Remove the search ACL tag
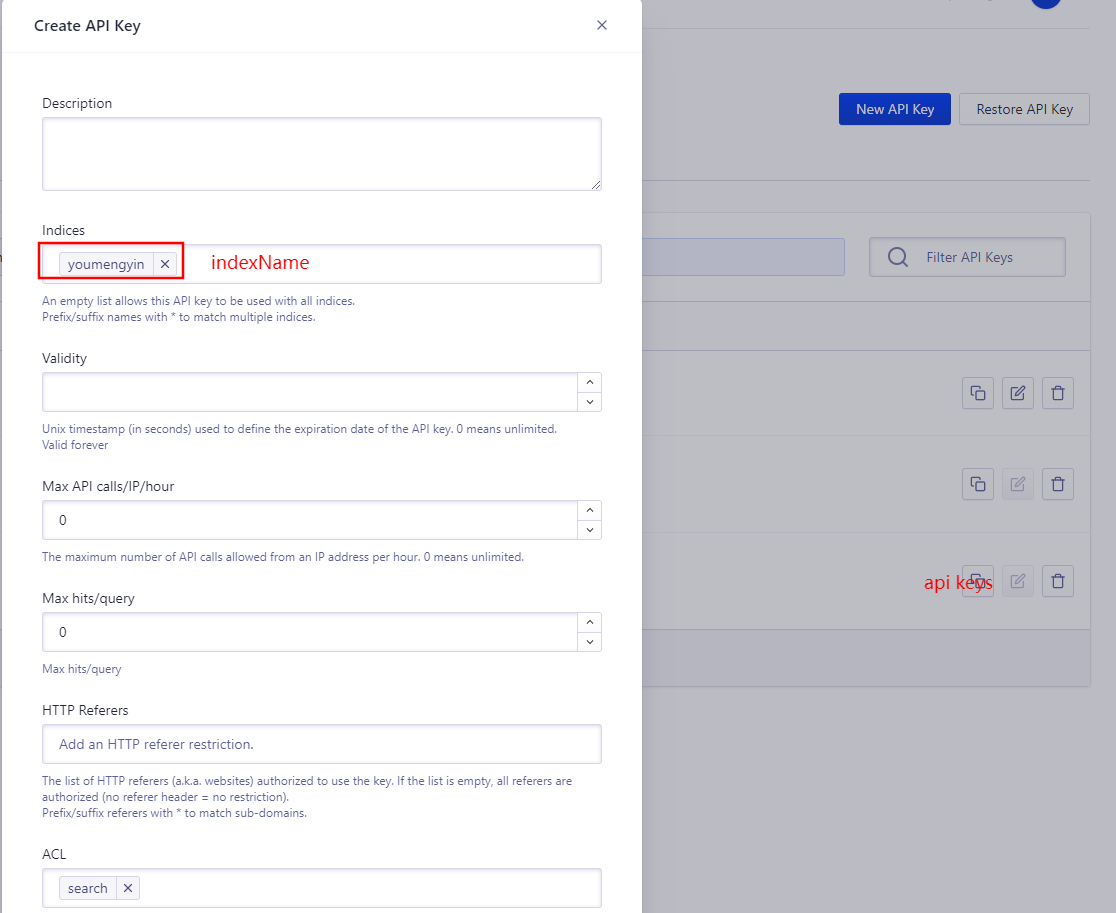Image resolution: width=1116 pixels, height=913 pixels. tap(128, 888)
